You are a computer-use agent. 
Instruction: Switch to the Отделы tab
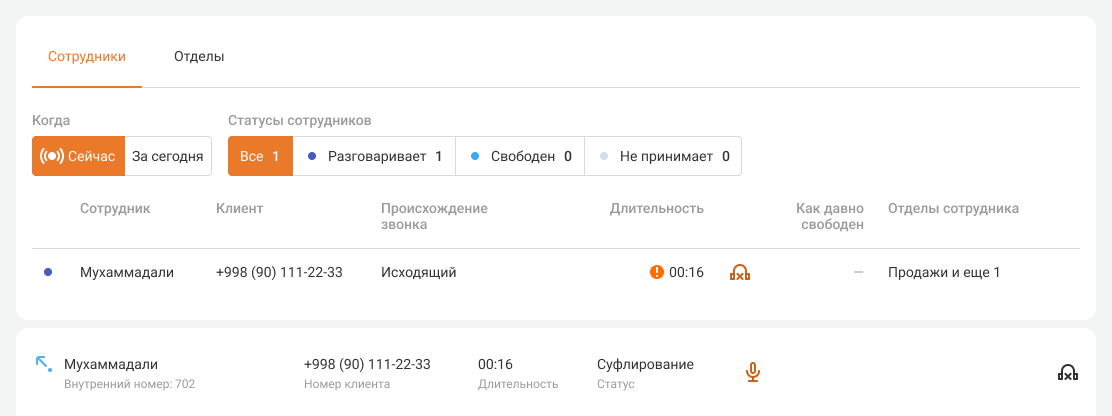tap(199, 57)
